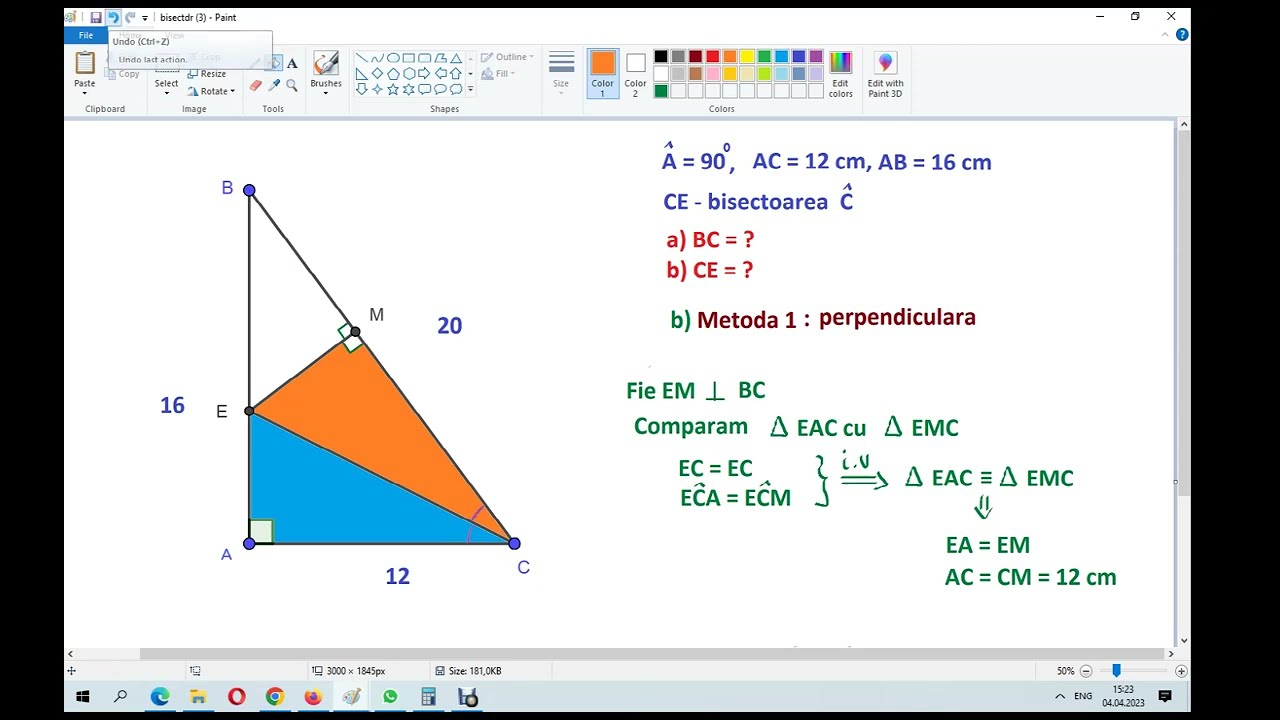This screenshot has height=720, width=1280.
Task: Expand the Shapes gallery More arrow
Action: pyautogui.click(x=470, y=89)
